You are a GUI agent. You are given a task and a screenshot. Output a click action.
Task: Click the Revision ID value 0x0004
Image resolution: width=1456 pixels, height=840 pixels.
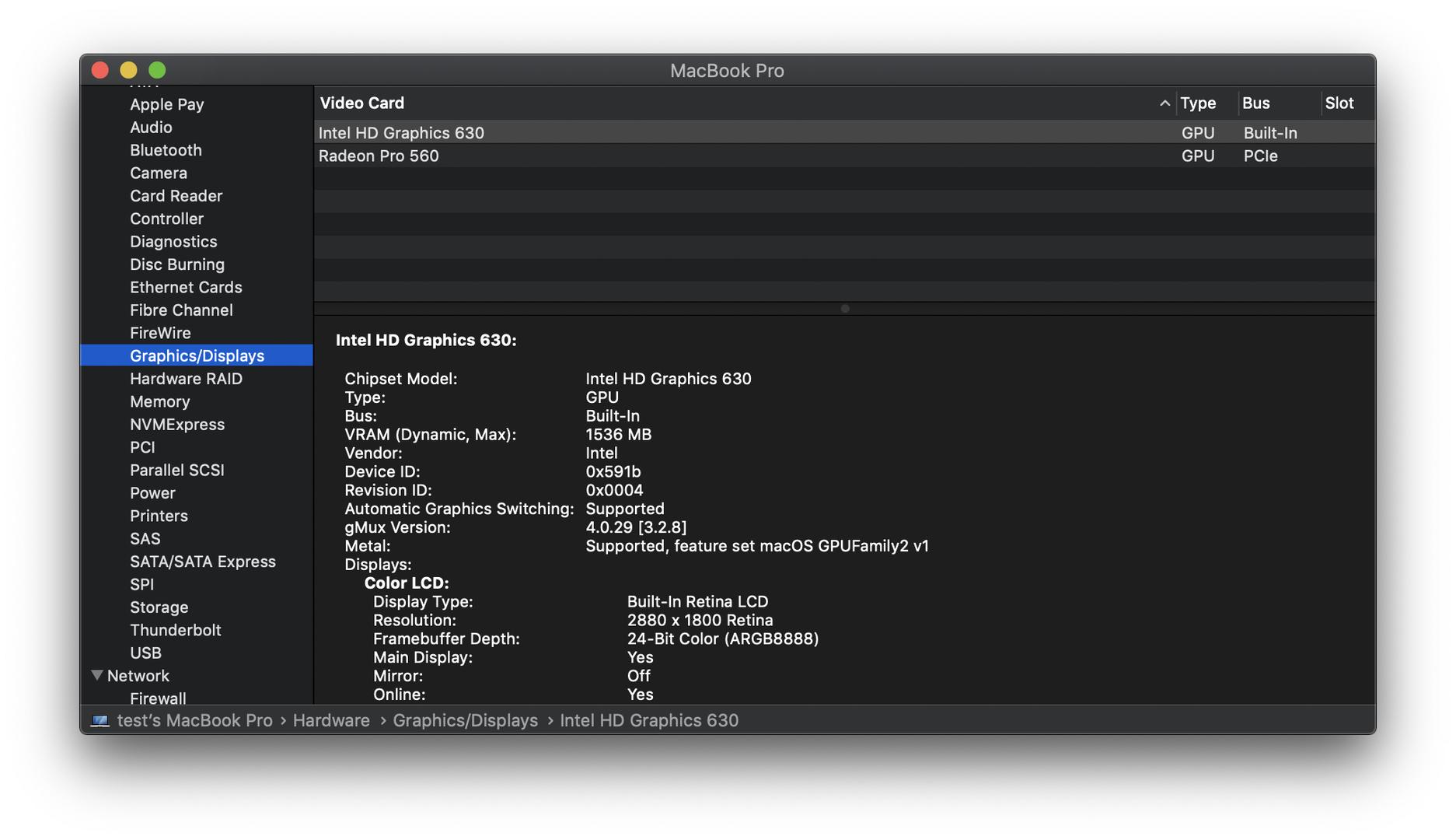pyautogui.click(x=614, y=491)
